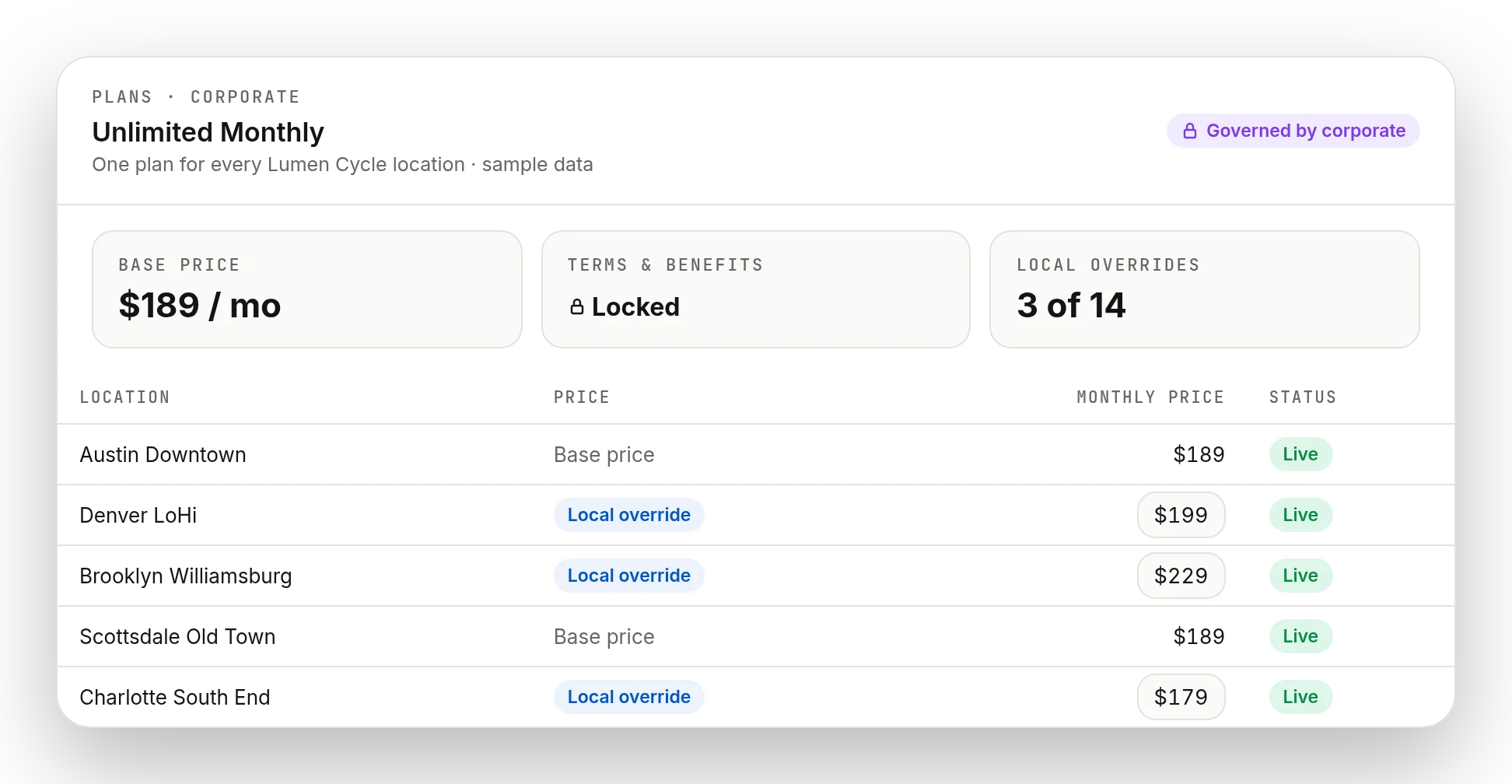Select the Terms & Benefits card
1512x784 pixels.
(x=755, y=289)
